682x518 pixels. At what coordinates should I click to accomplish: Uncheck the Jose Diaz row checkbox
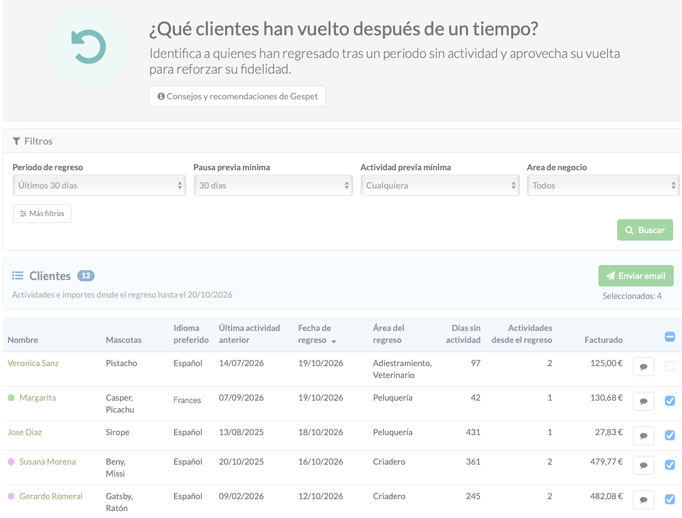tap(670, 435)
